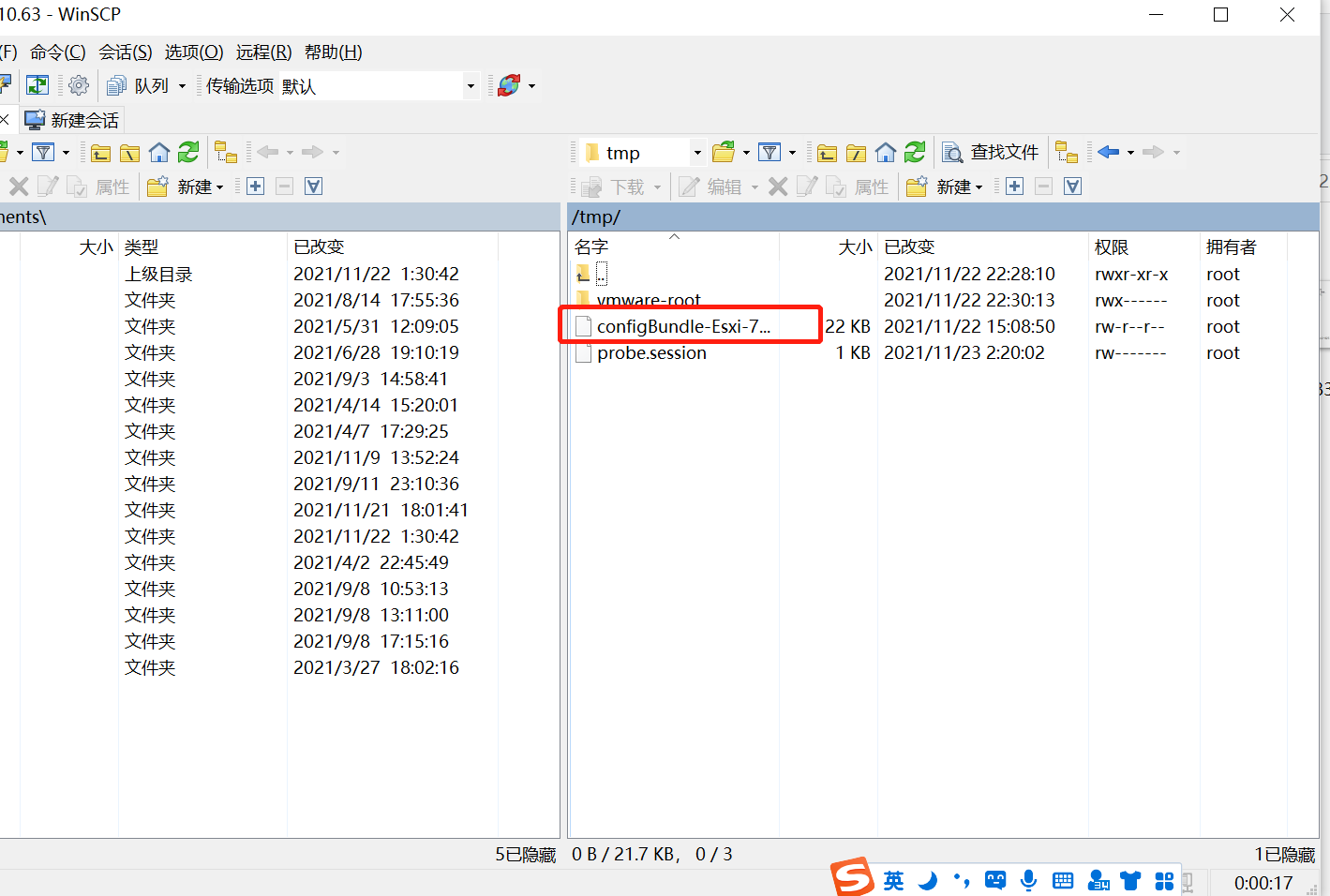Open the 新建会话 new session icon
Image resolution: width=1330 pixels, height=896 pixels.
coord(71,119)
